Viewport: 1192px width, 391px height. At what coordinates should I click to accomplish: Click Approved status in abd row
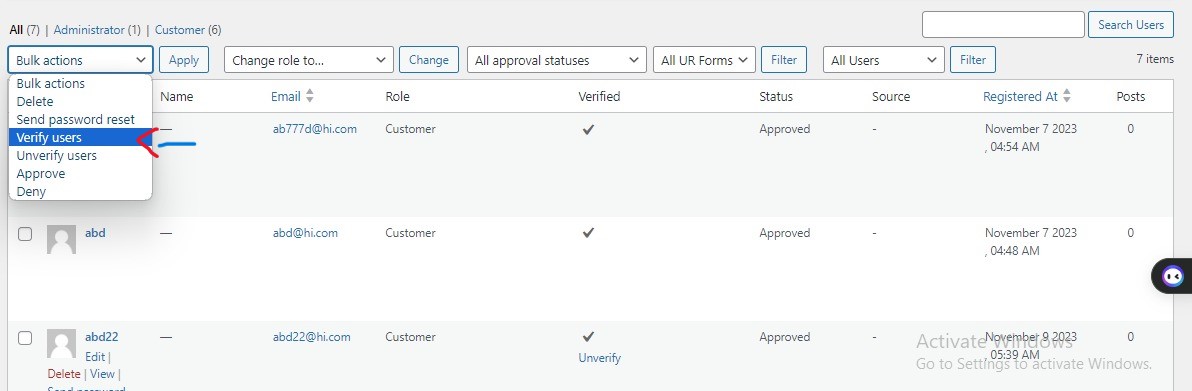tap(785, 233)
